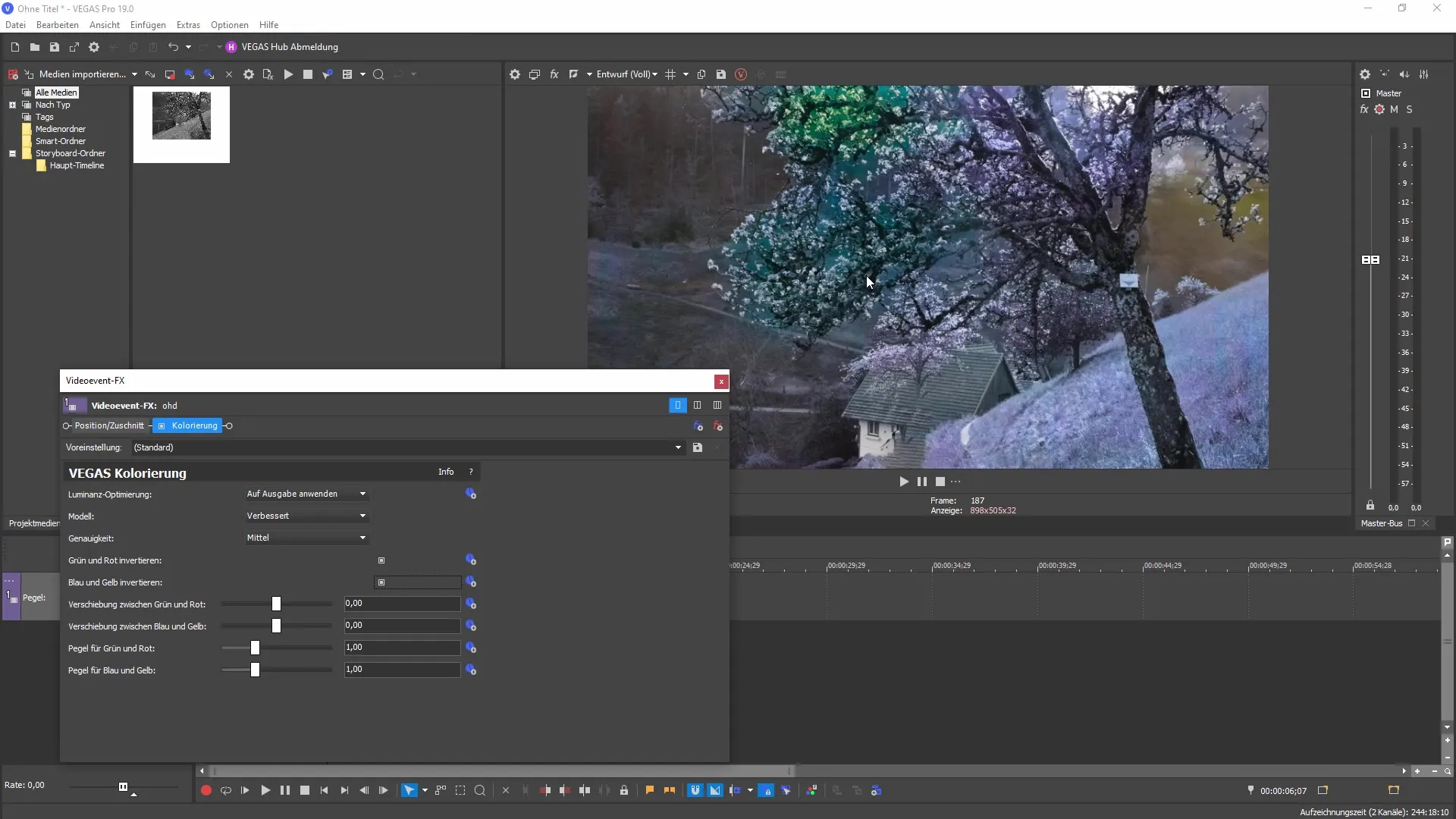Start media preview in Project Media toolbar

click(288, 74)
